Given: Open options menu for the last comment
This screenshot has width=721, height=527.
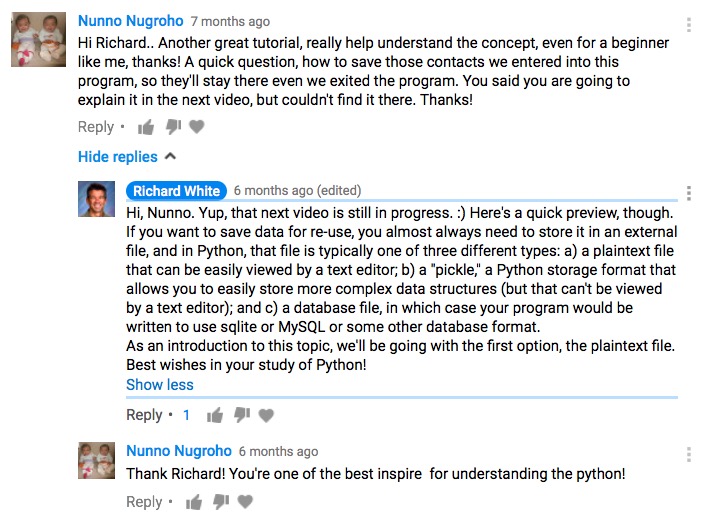Looking at the screenshot, I should (x=688, y=454).
